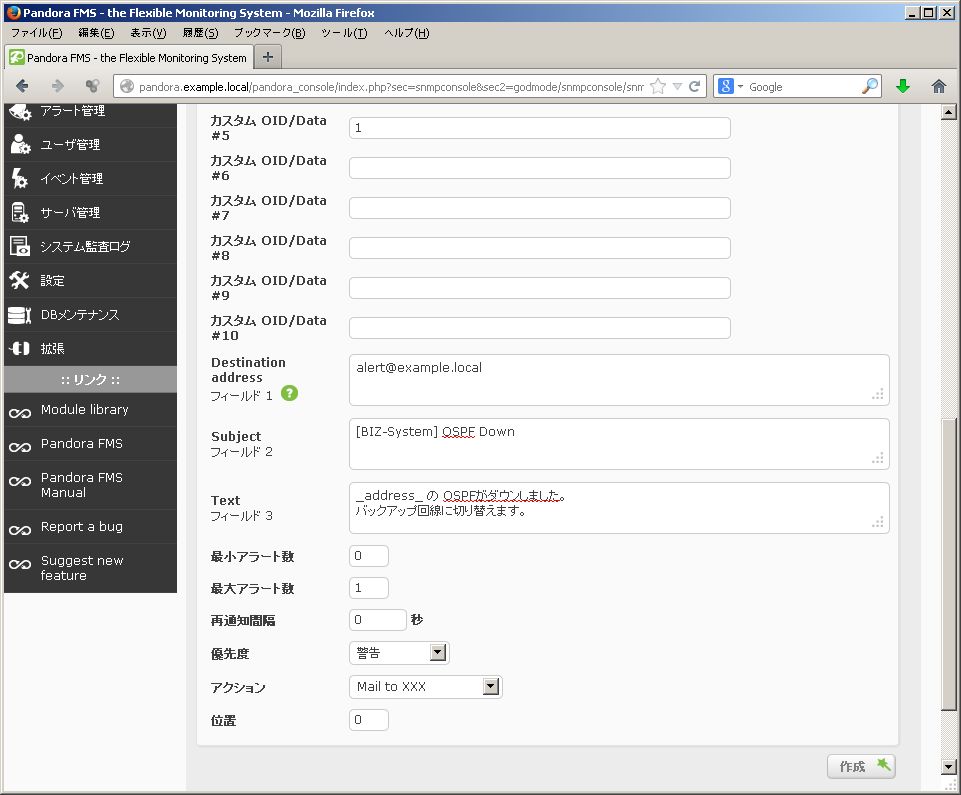Click the 最大アラート数 input box
Screen dimensions: 961x795
click(368, 588)
